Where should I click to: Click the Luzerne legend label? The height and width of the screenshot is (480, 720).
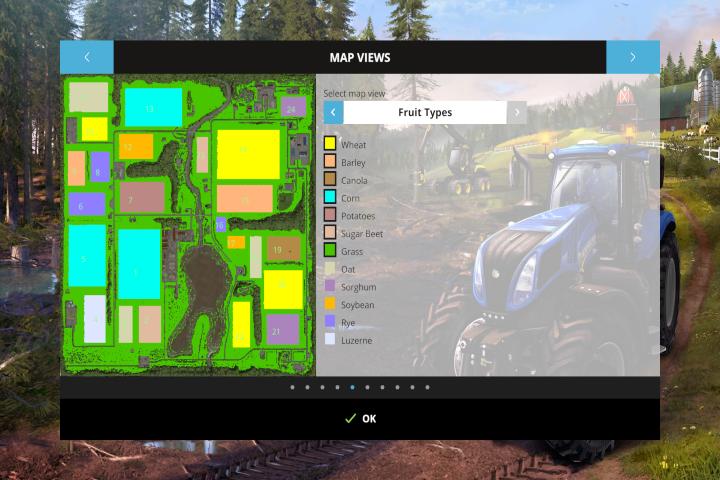point(356,340)
